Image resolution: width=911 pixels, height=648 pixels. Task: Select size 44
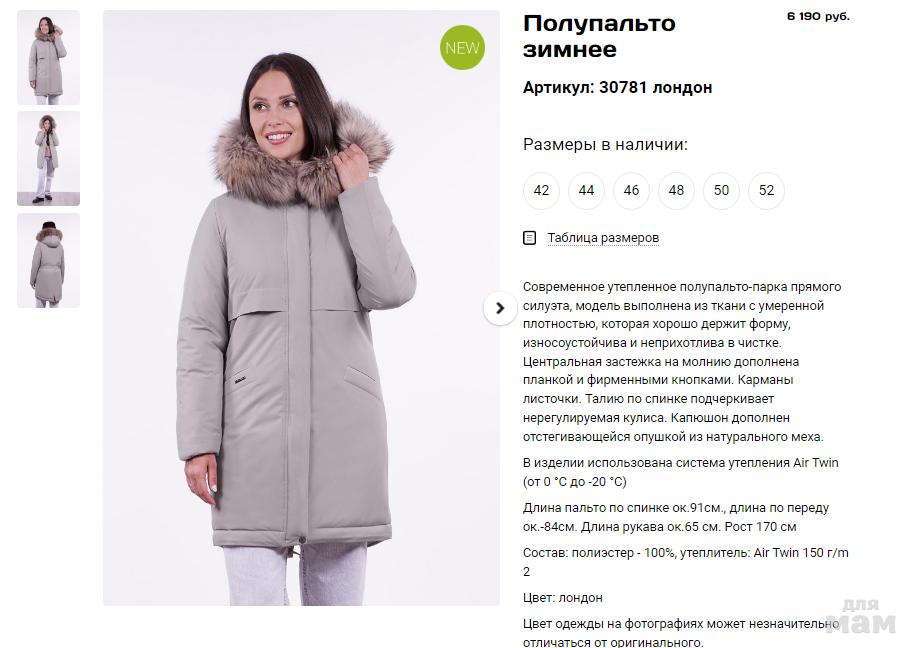pyautogui.click(x=586, y=190)
